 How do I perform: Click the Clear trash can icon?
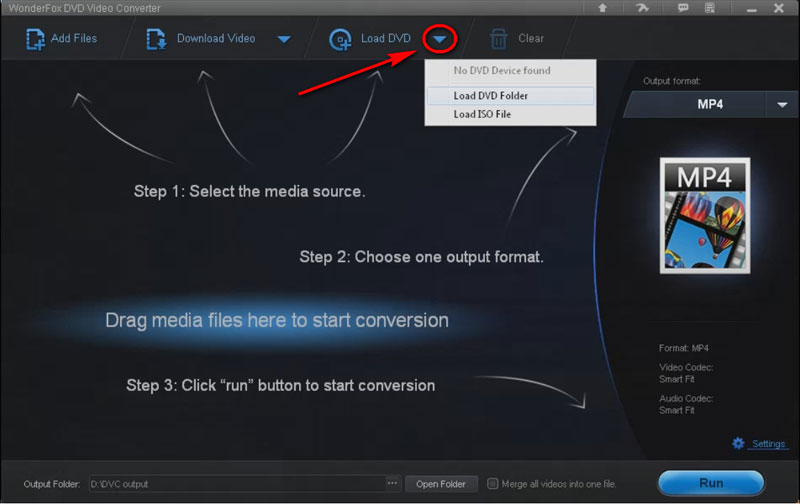(x=498, y=39)
